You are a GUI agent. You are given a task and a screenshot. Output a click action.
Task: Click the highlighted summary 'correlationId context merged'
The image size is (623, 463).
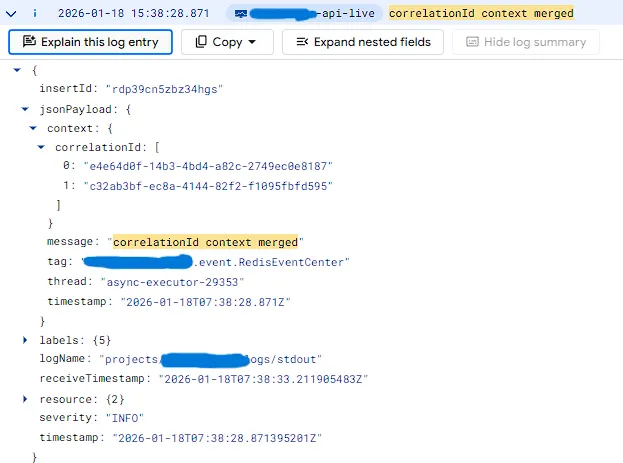click(x=481, y=14)
